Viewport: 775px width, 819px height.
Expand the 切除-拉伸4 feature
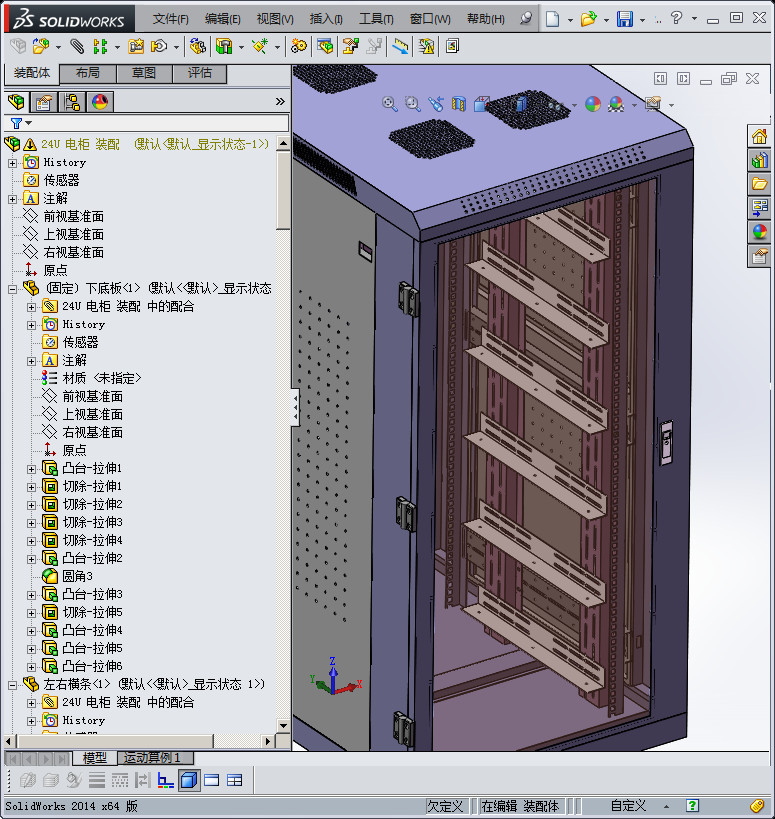[31, 542]
